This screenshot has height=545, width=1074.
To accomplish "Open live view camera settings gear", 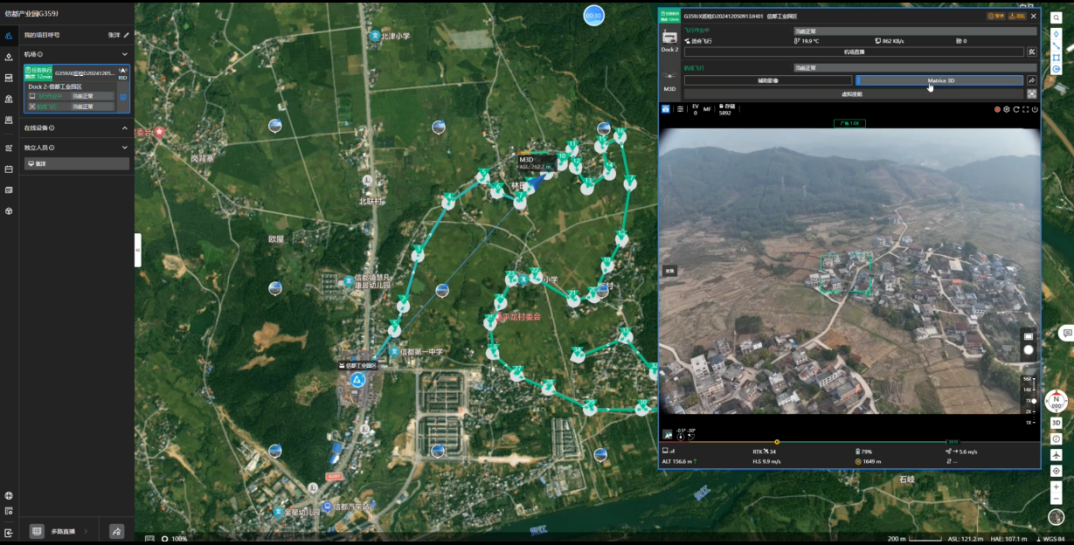I will (1006, 109).
